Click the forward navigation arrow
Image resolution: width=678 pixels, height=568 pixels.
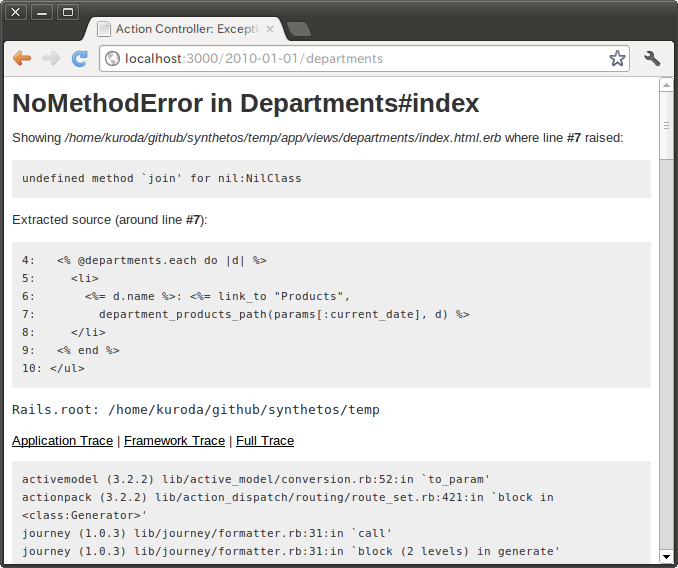pyautogui.click(x=51, y=58)
